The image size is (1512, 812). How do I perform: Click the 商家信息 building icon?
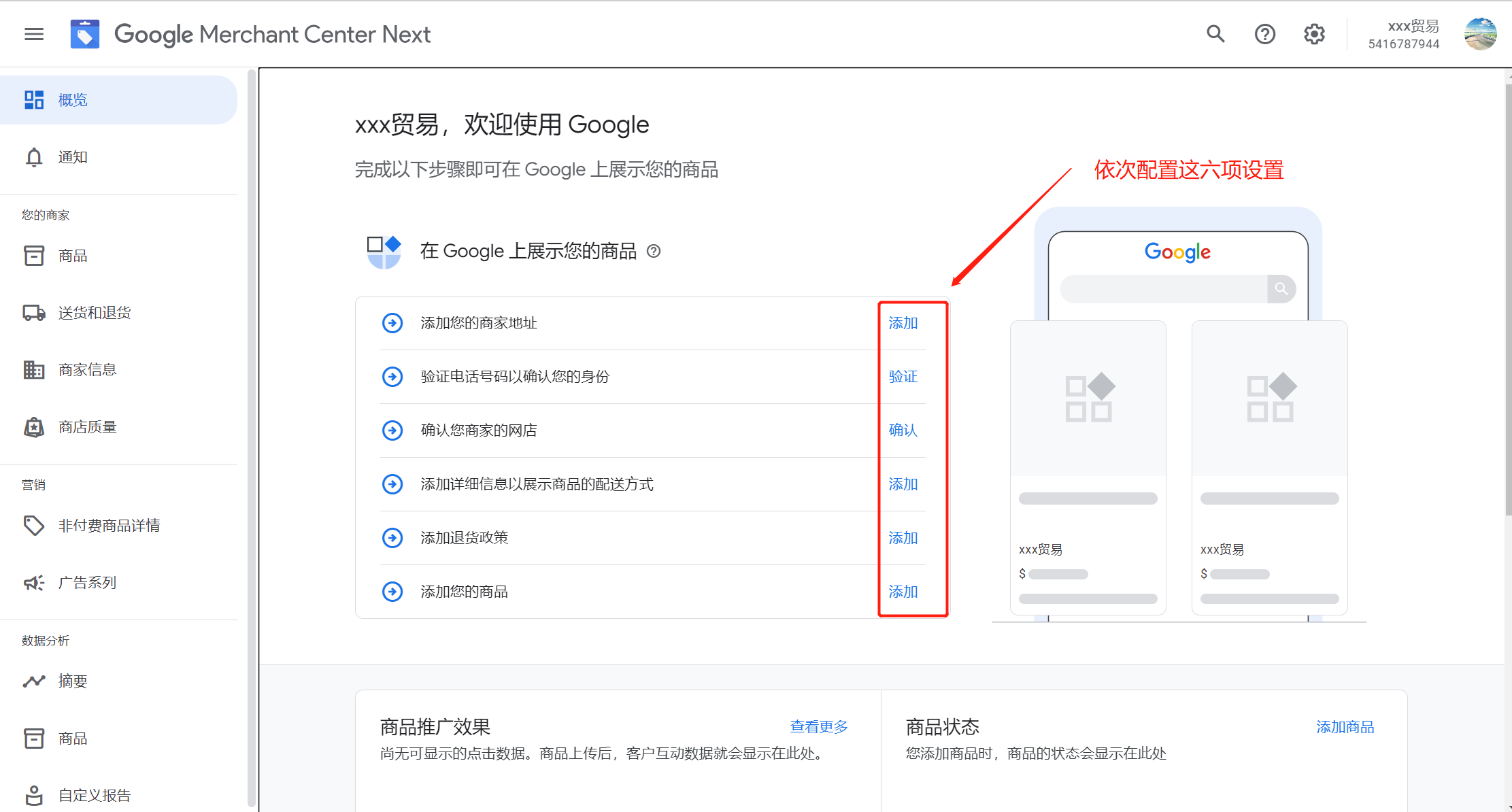click(x=34, y=370)
